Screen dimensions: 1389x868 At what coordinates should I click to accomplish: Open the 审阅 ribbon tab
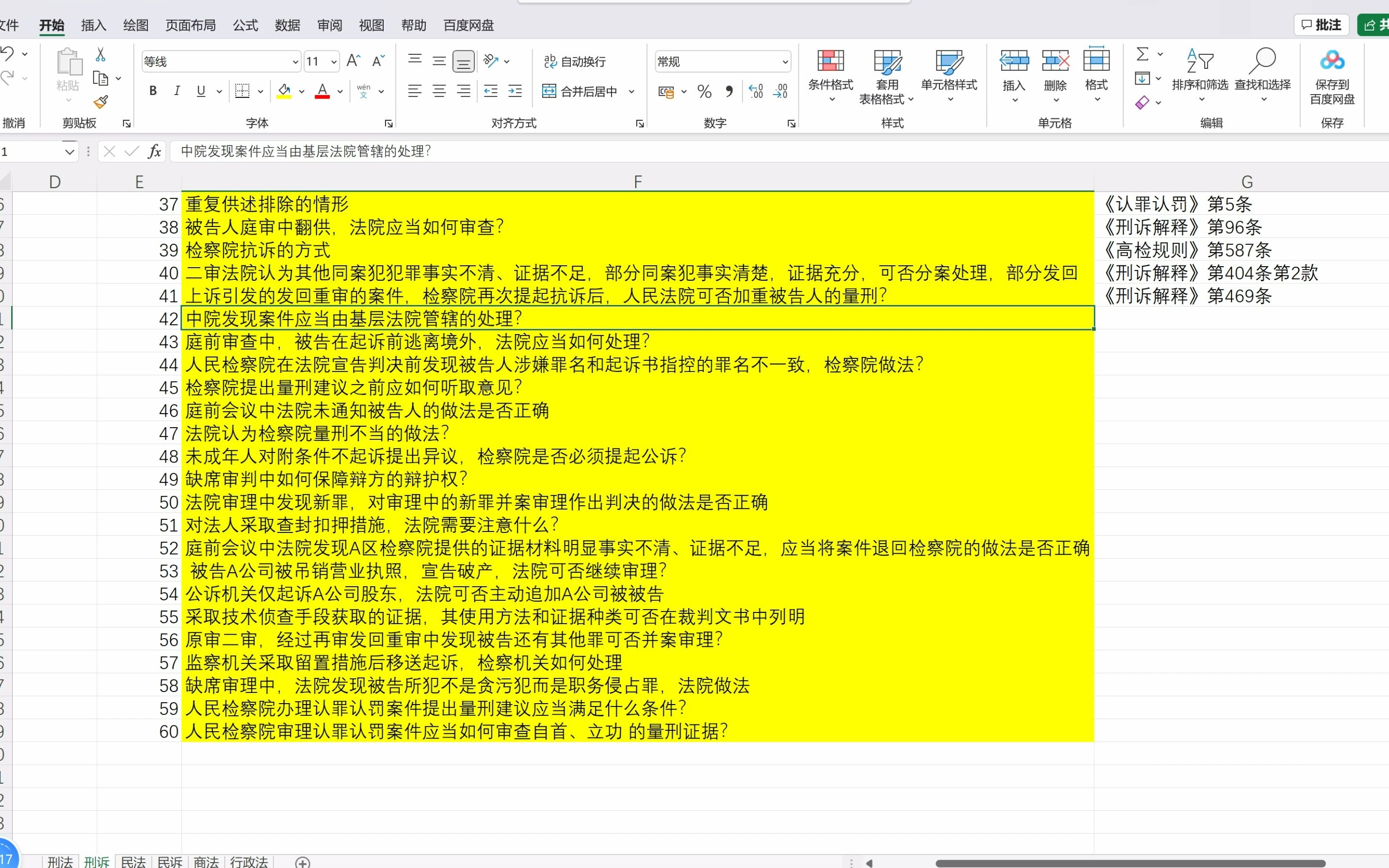pyautogui.click(x=329, y=25)
